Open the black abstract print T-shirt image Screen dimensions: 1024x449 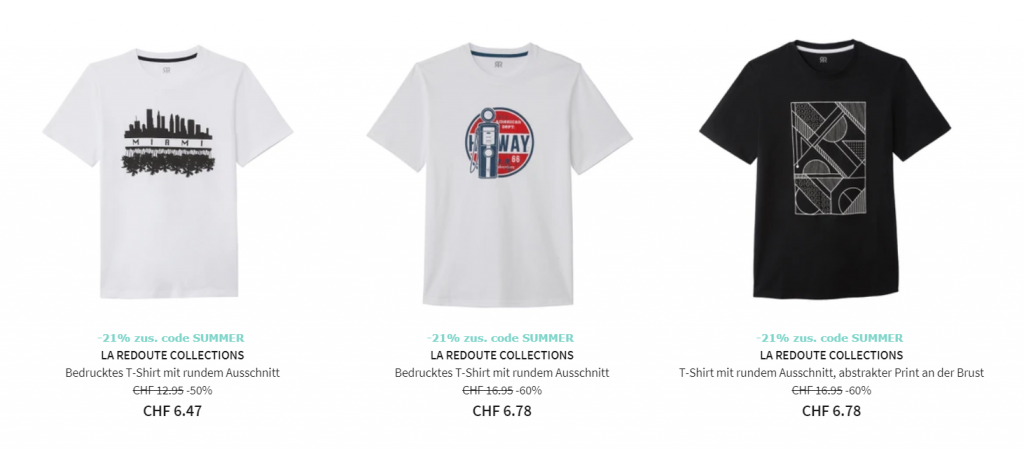(x=825, y=169)
